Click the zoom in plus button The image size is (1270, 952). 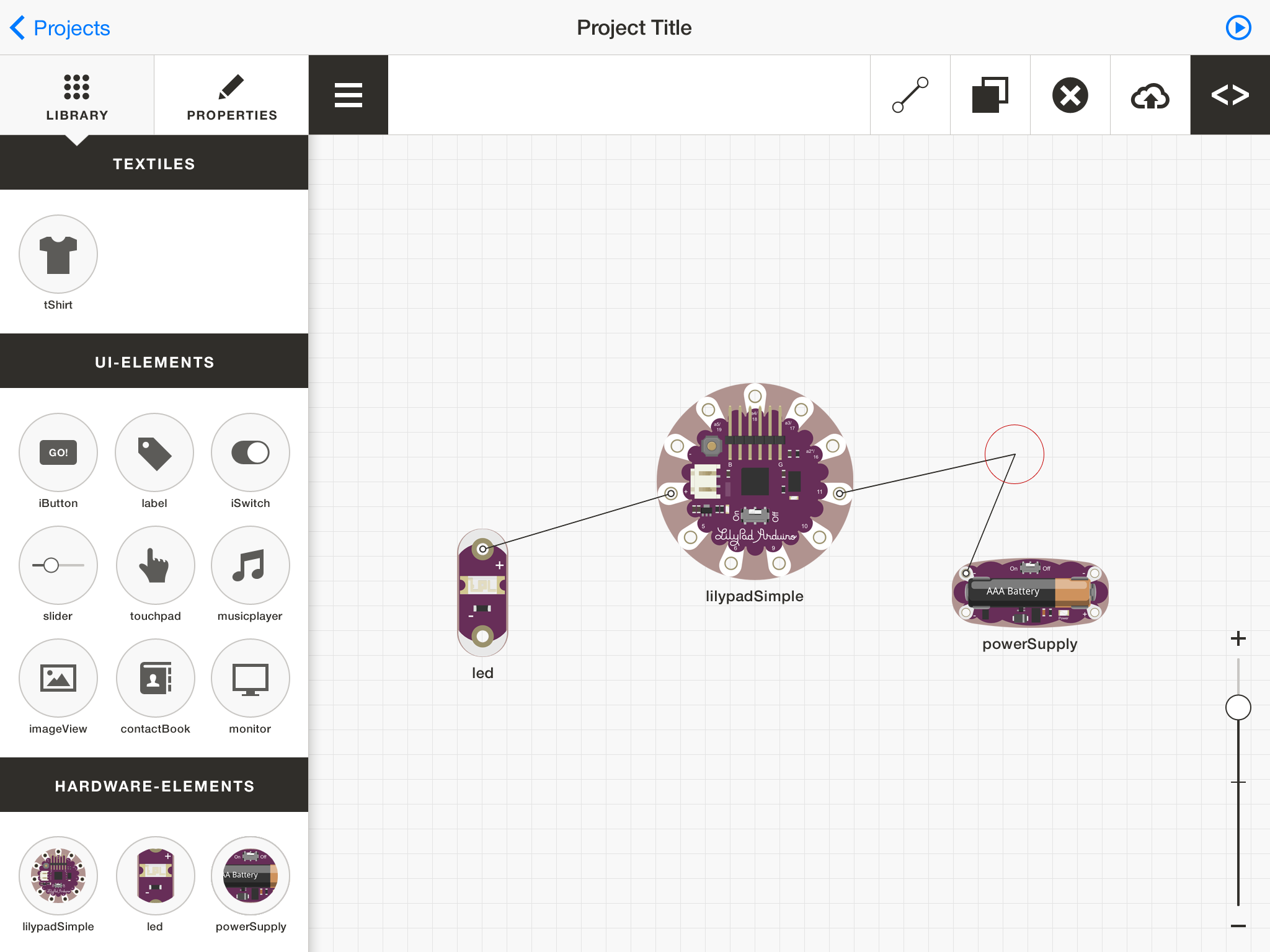(1238, 638)
